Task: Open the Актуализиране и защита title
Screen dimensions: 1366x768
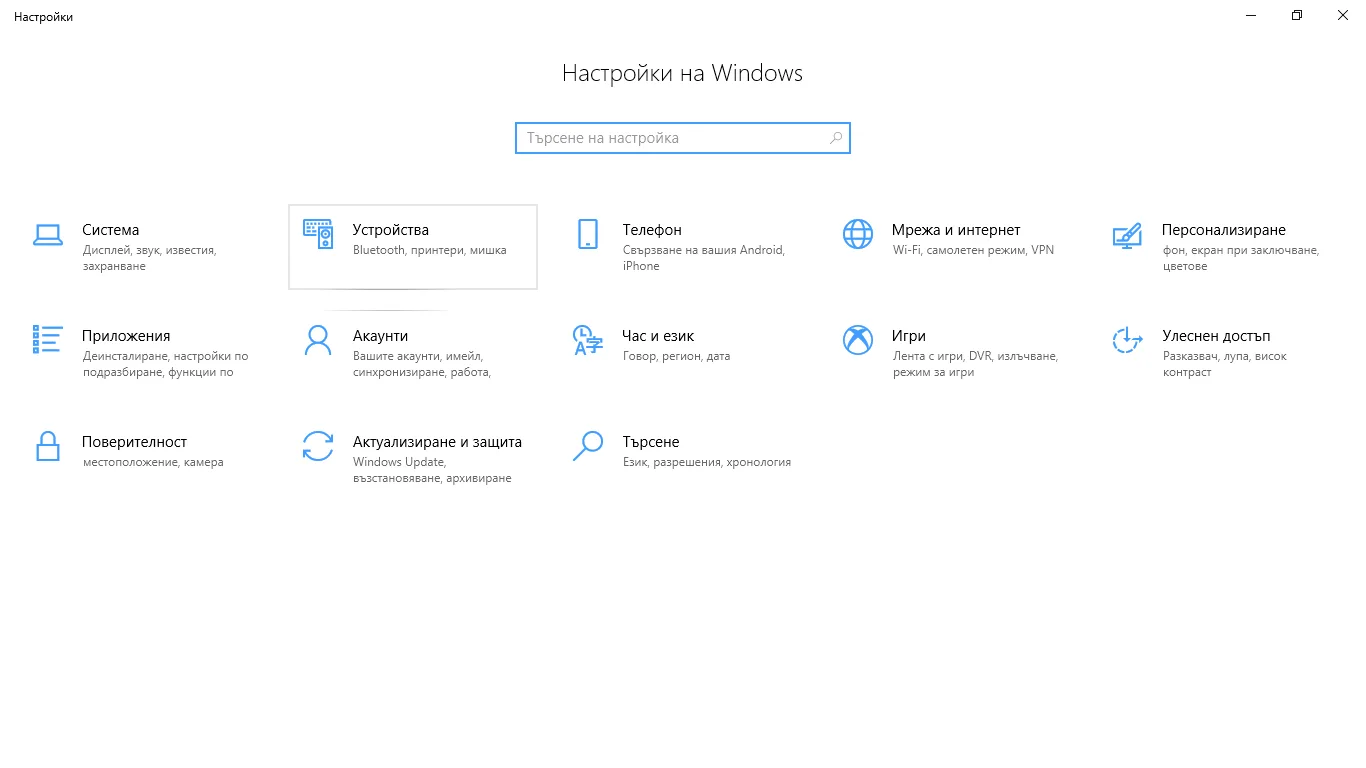Action: point(437,442)
